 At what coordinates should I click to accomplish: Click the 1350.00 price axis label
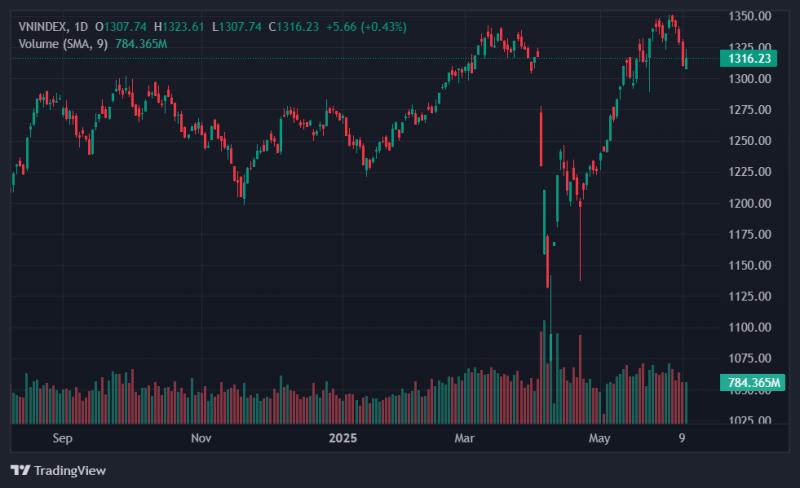pyautogui.click(x=749, y=16)
